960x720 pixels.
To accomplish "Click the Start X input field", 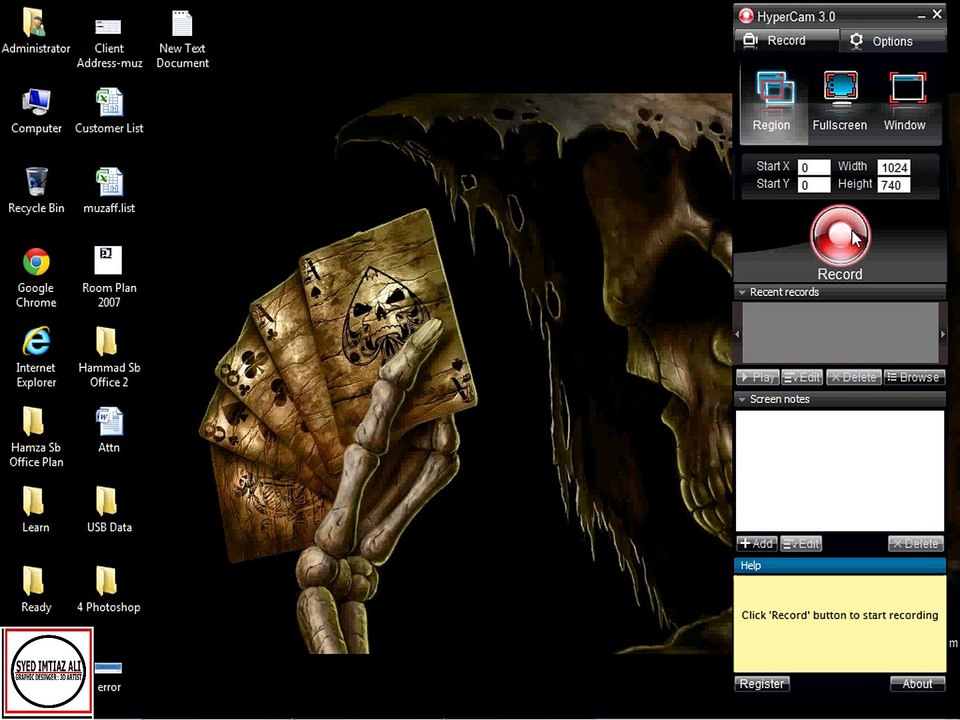I will tap(814, 167).
